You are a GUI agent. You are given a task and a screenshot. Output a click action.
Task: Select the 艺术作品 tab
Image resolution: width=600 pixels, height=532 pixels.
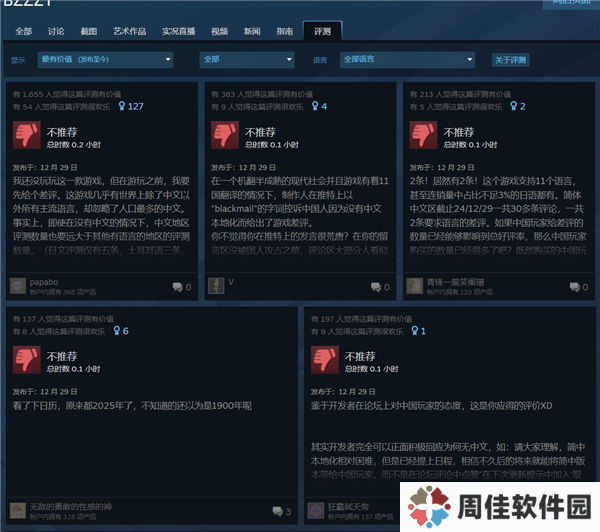click(129, 31)
